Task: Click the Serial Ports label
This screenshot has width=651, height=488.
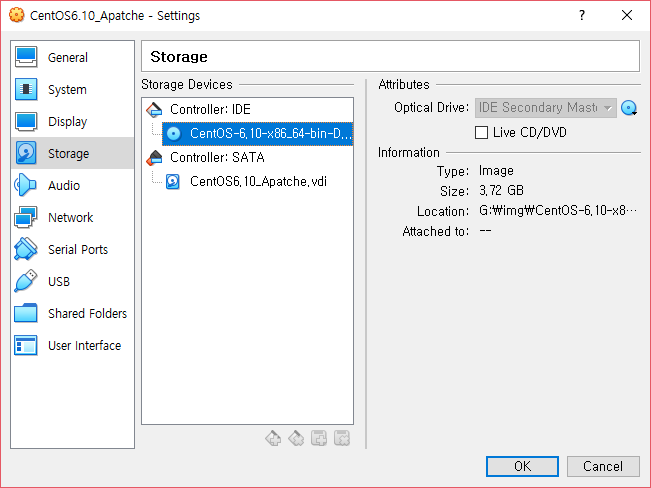Action: point(78,250)
